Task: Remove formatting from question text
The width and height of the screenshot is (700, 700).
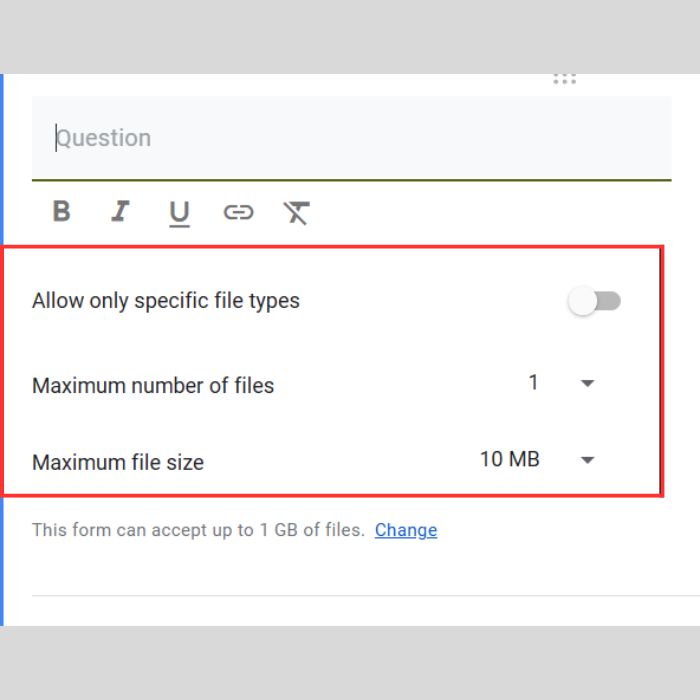Action: 296,212
